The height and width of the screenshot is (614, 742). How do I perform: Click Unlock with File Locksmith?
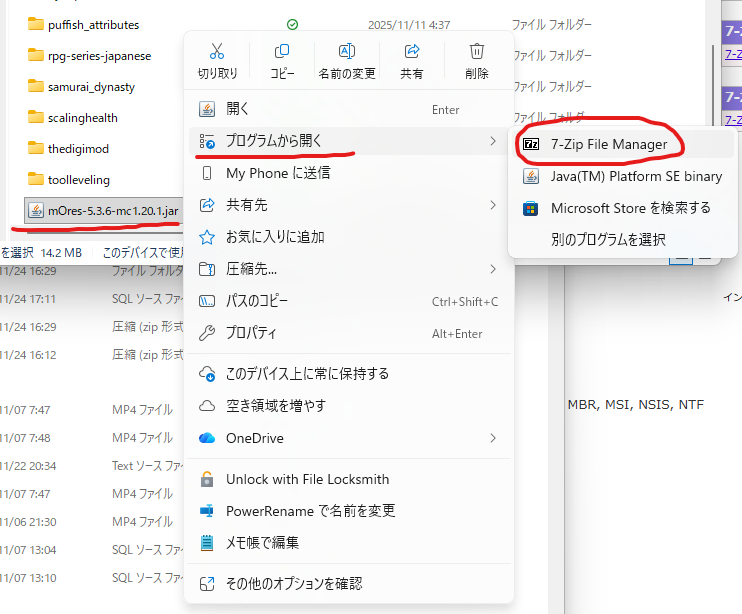click(x=307, y=479)
